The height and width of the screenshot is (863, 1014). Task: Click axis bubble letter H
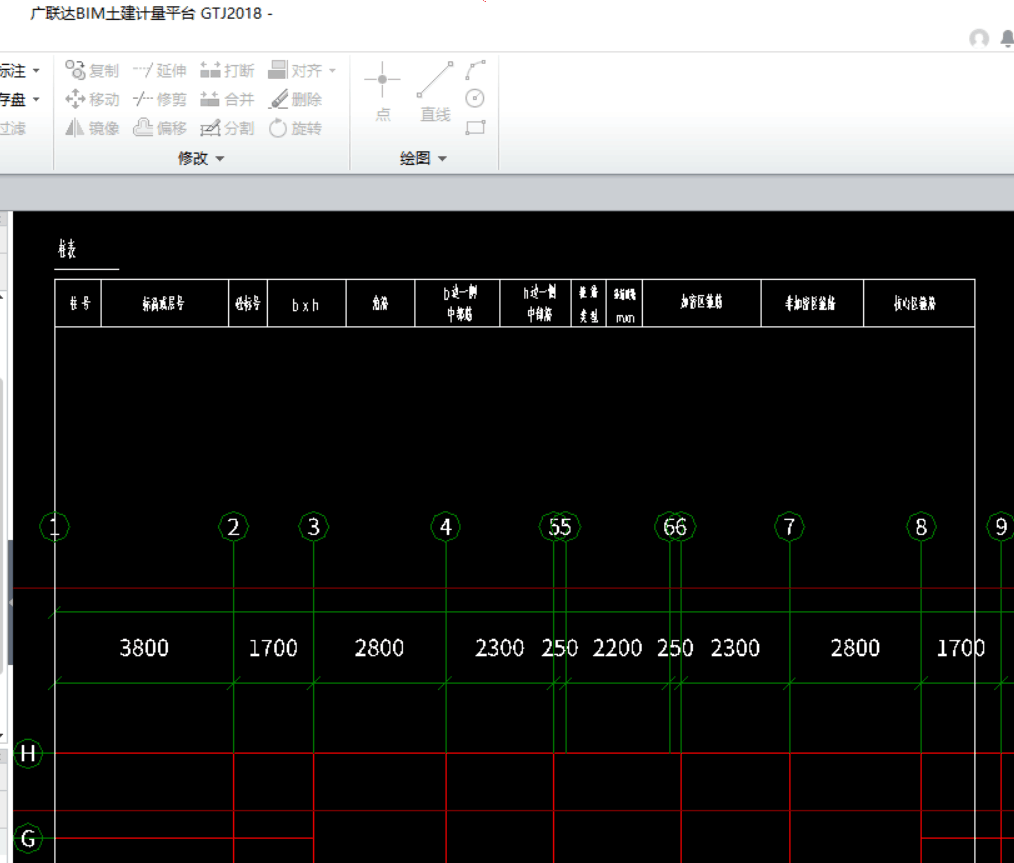click(28, 753)
